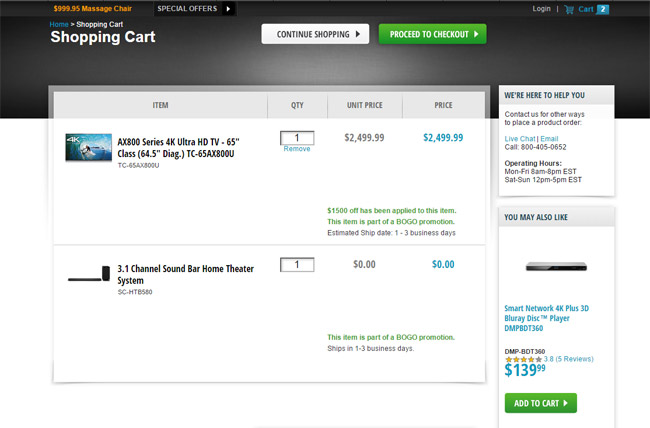
Task: Start a Live Chat
Action: 520,139
